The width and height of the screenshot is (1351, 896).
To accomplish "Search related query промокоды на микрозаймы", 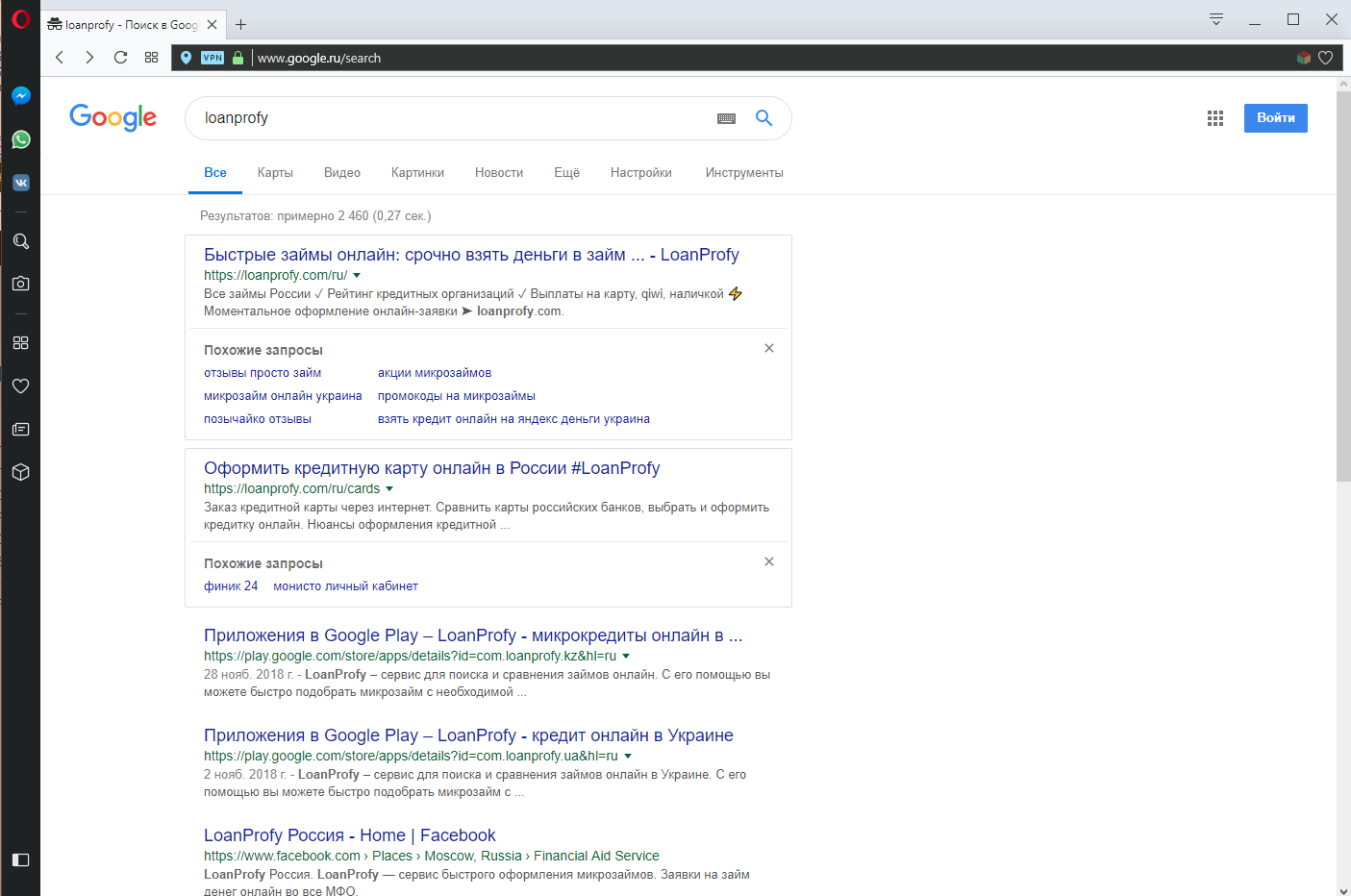I will 457,396.
